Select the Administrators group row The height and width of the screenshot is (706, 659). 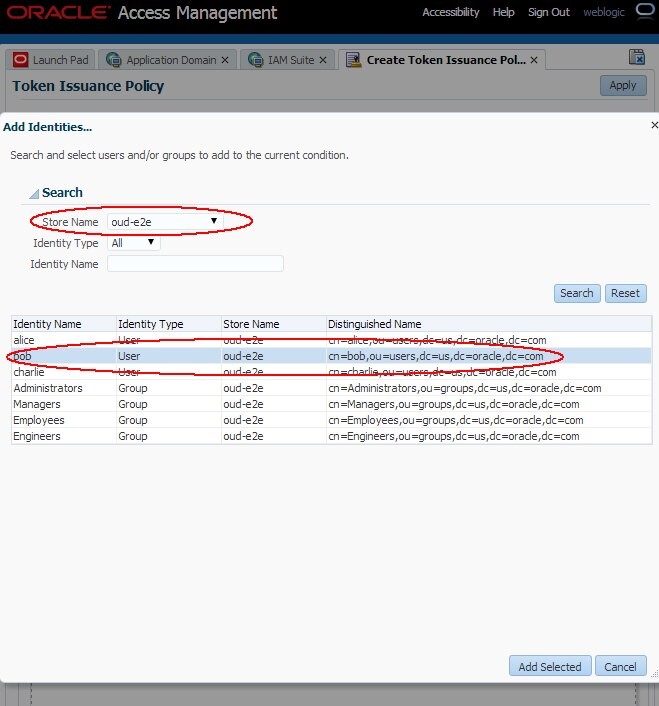click(x=331, y=388)
